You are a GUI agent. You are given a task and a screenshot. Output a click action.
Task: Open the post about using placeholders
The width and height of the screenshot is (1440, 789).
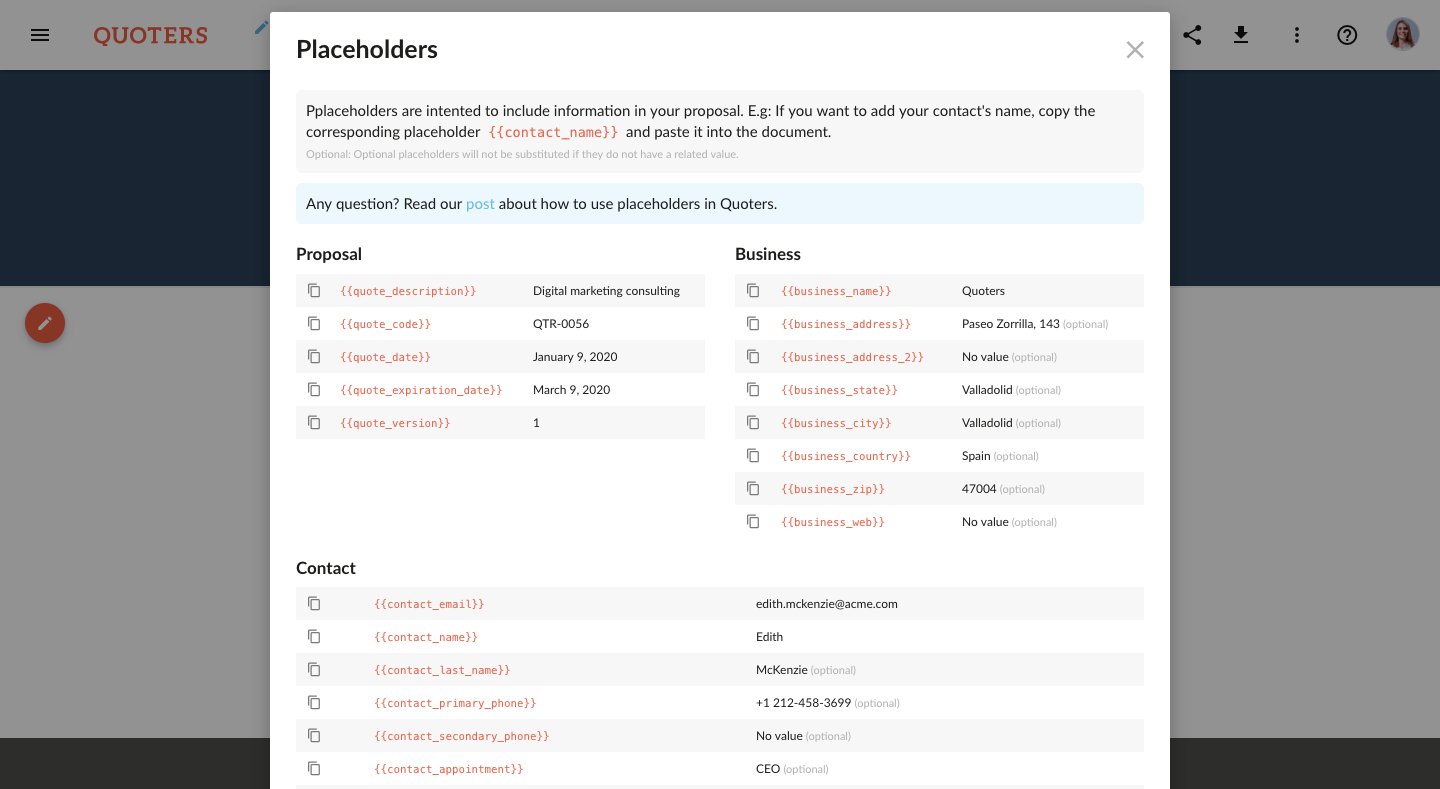tap(479, 203)
